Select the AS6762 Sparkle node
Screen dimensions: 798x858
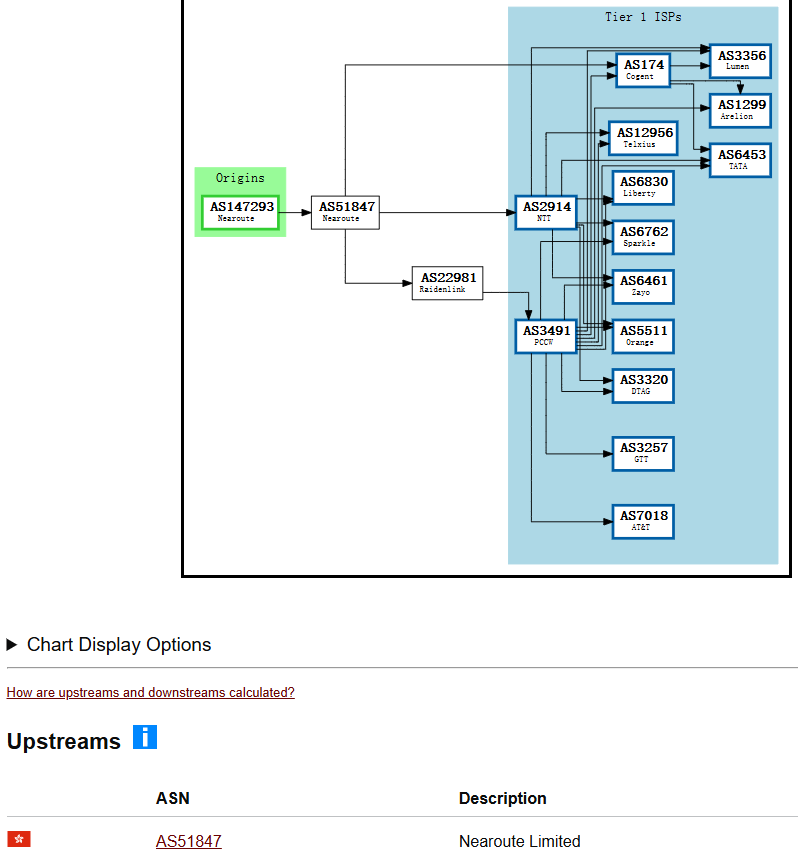[x=642, y=237]
